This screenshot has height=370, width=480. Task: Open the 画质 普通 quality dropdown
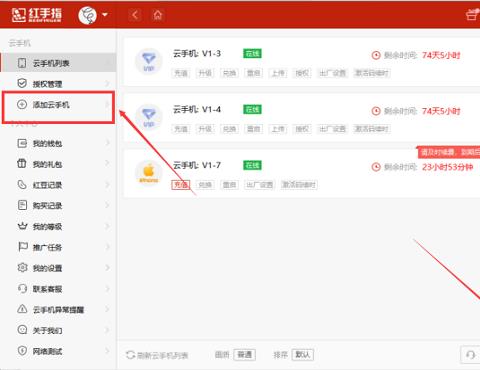point(245,355)
